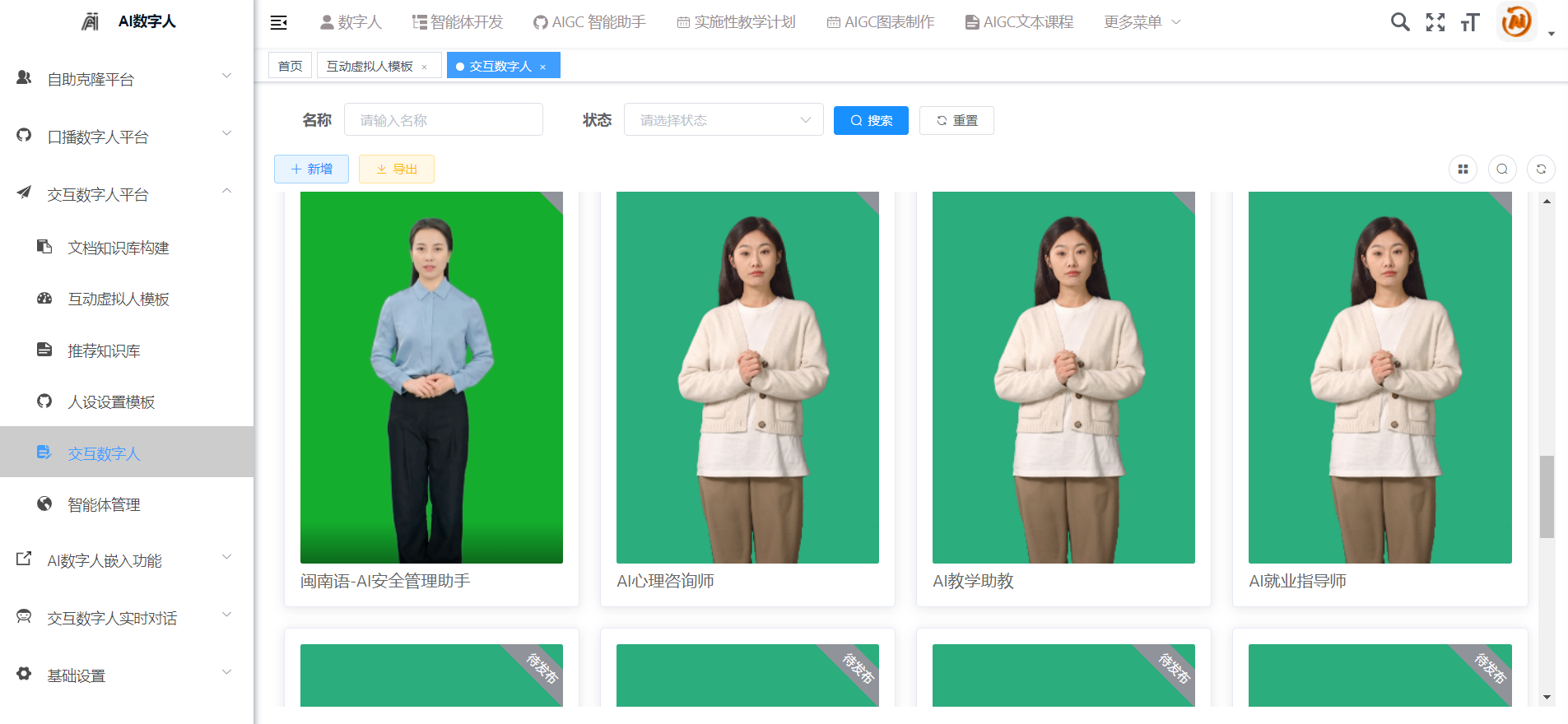Click the AI数字人嵌入功能 external link icon
The height and width of the screenshot is (724, 1568).
coord(24,559)
